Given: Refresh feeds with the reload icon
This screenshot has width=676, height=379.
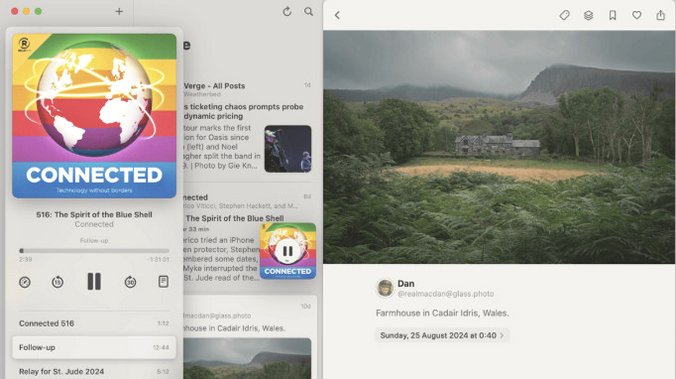Looking at the screenshot, I should pyautogui.click(x=287, y=12).
